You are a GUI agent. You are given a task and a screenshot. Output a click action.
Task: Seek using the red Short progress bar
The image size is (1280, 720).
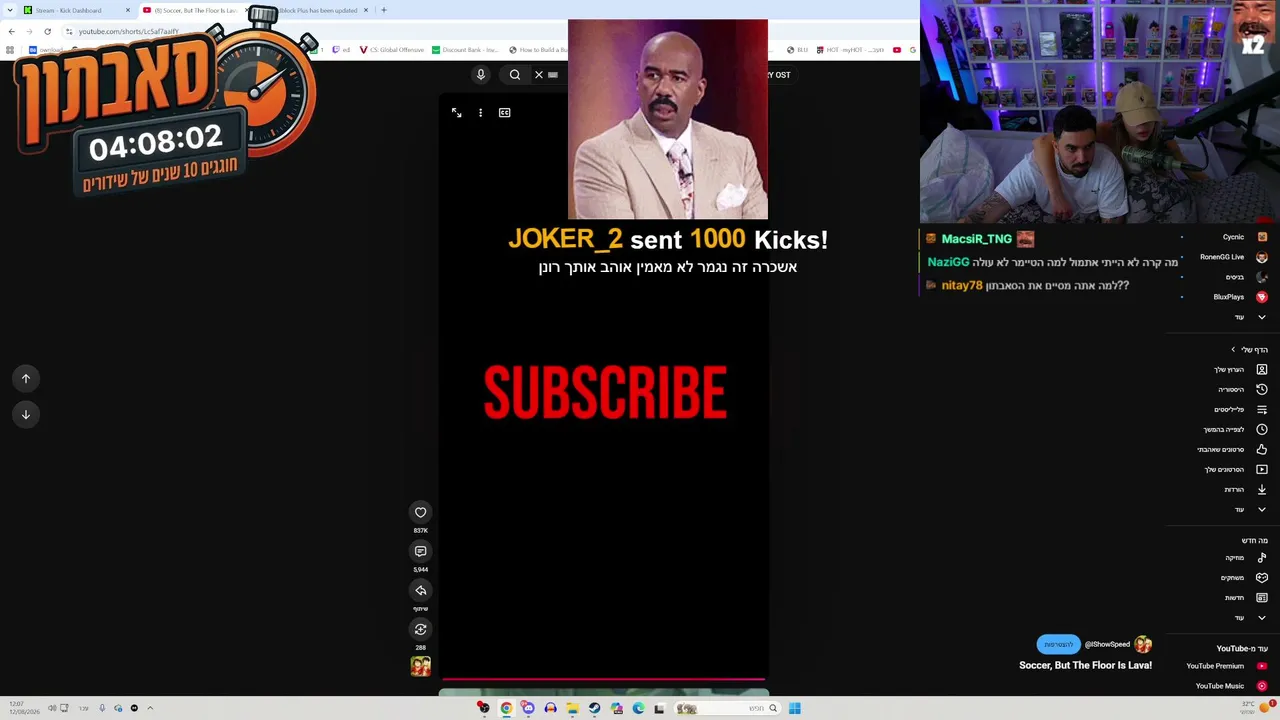(603, 680)
